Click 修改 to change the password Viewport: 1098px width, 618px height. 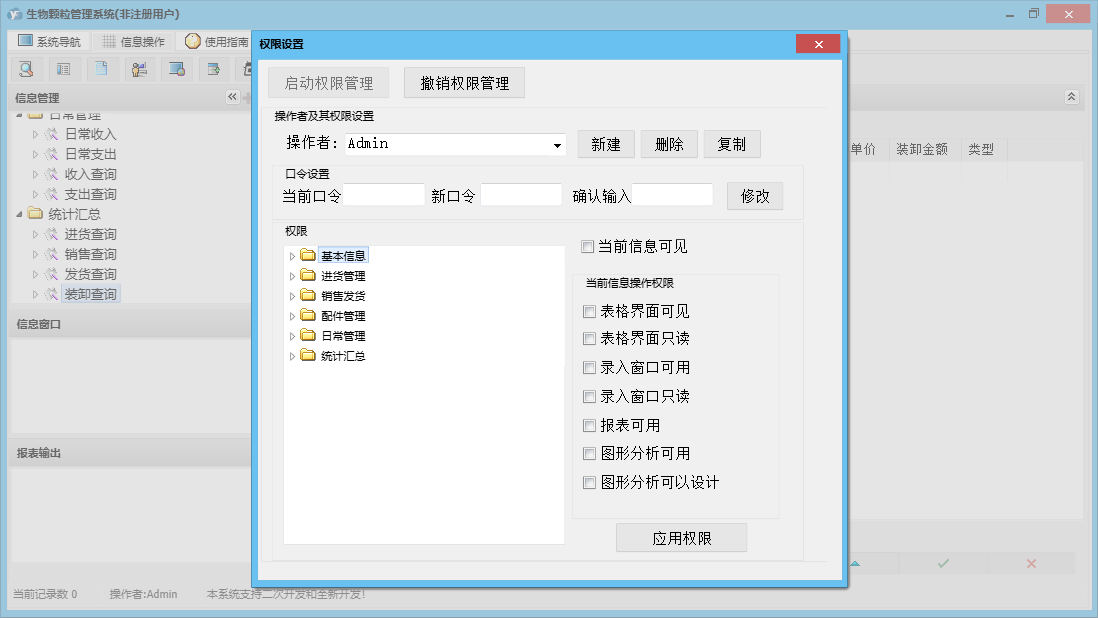[x=755, y=196]
